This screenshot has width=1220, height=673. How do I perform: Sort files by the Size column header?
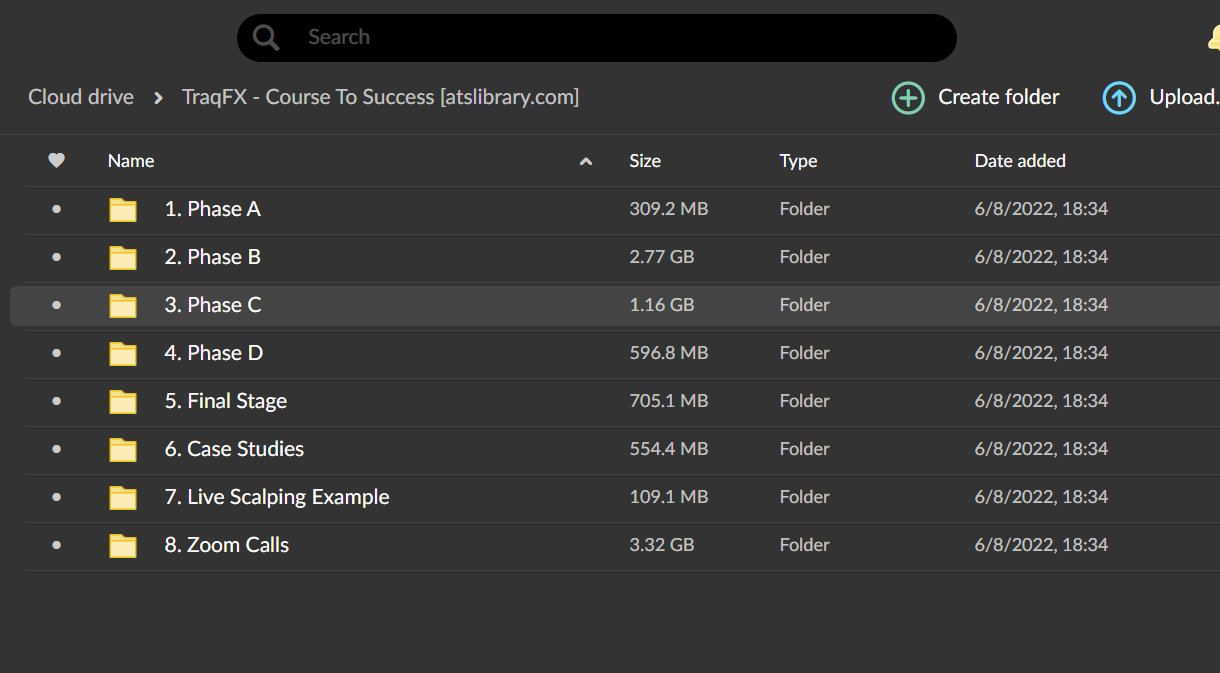(645, 161)
